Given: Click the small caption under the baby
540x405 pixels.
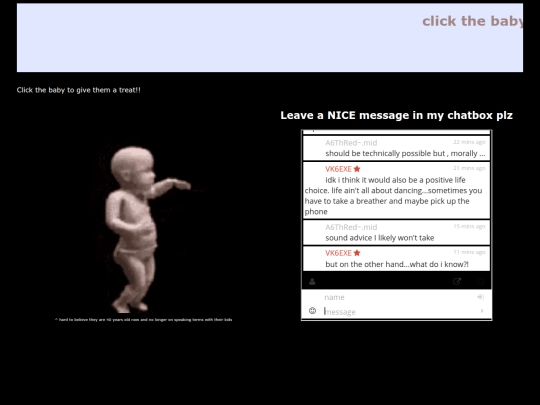Looking at the screenshot, I should click(x=143, y=320).
